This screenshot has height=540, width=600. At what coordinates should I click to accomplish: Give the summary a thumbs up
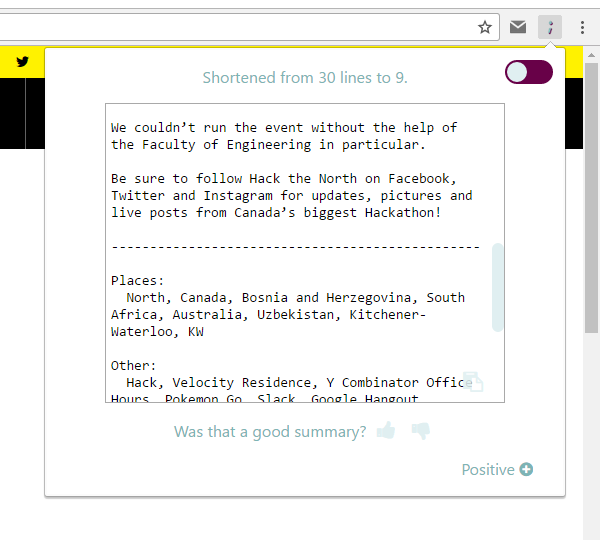(386, 431)
